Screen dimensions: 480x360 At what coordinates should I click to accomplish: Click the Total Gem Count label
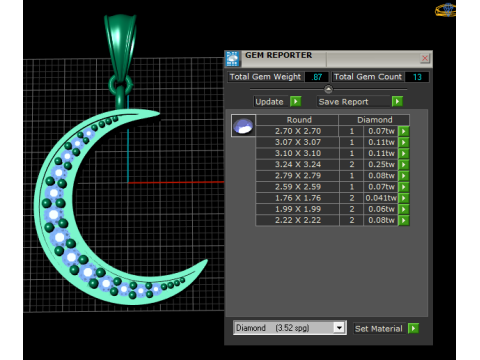[368, 77]
